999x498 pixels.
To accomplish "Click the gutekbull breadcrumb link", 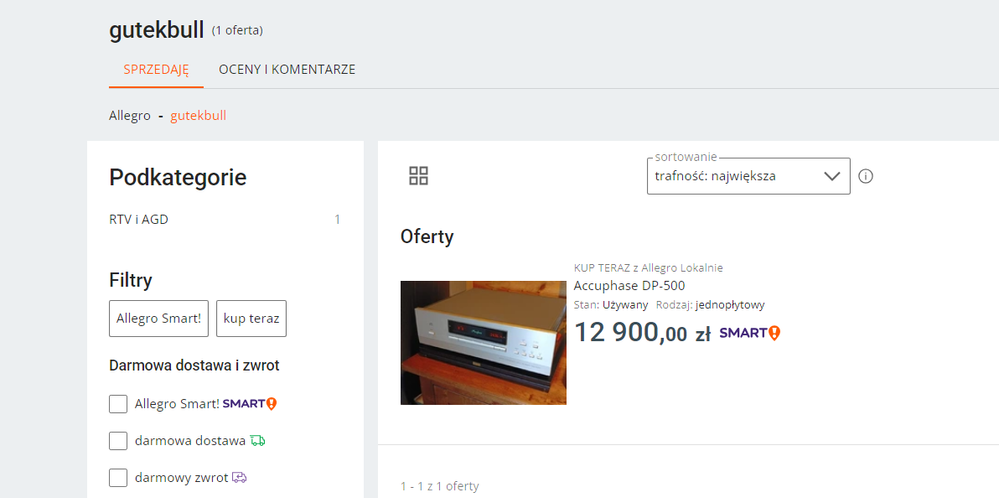I will pyautogui.click(x=198, y=115).
